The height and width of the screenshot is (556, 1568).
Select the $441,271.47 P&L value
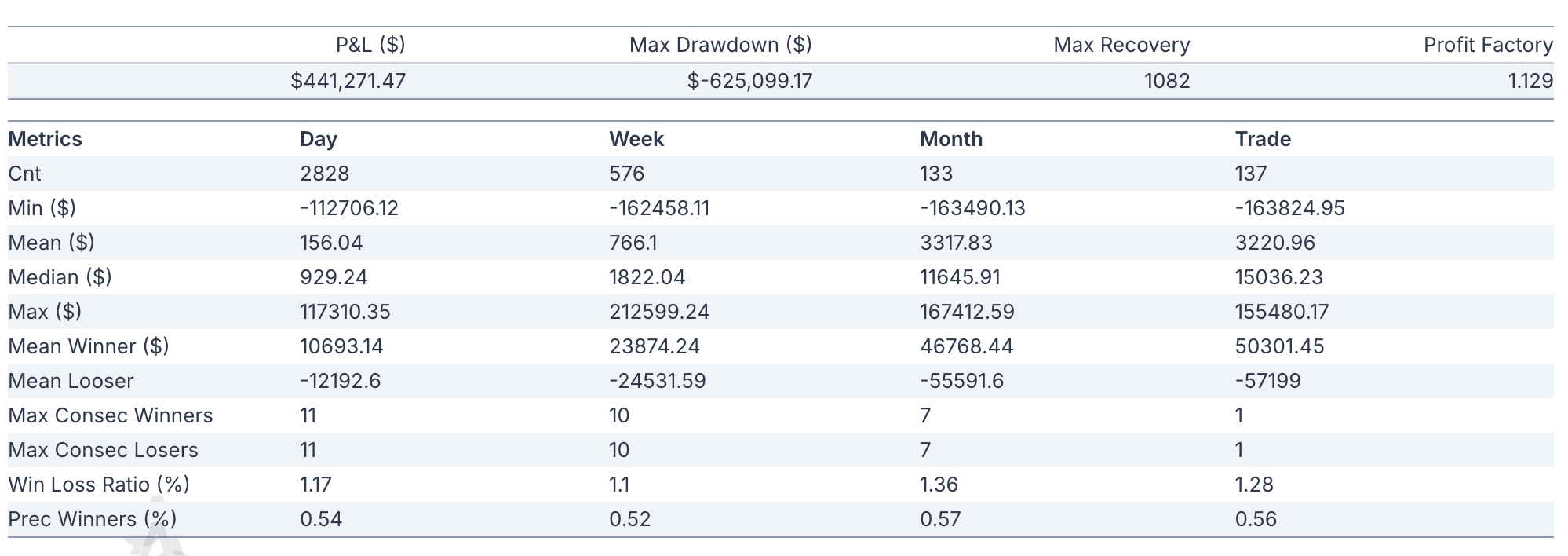tap(348, 81)
